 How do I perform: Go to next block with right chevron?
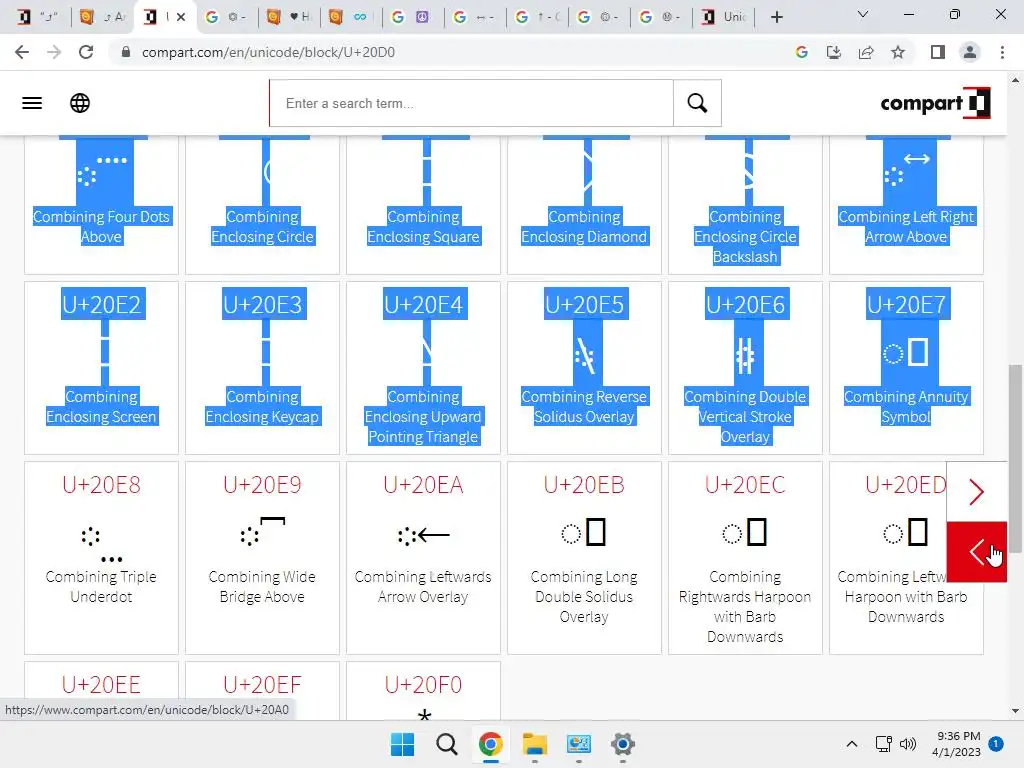(x=976, y=492)
